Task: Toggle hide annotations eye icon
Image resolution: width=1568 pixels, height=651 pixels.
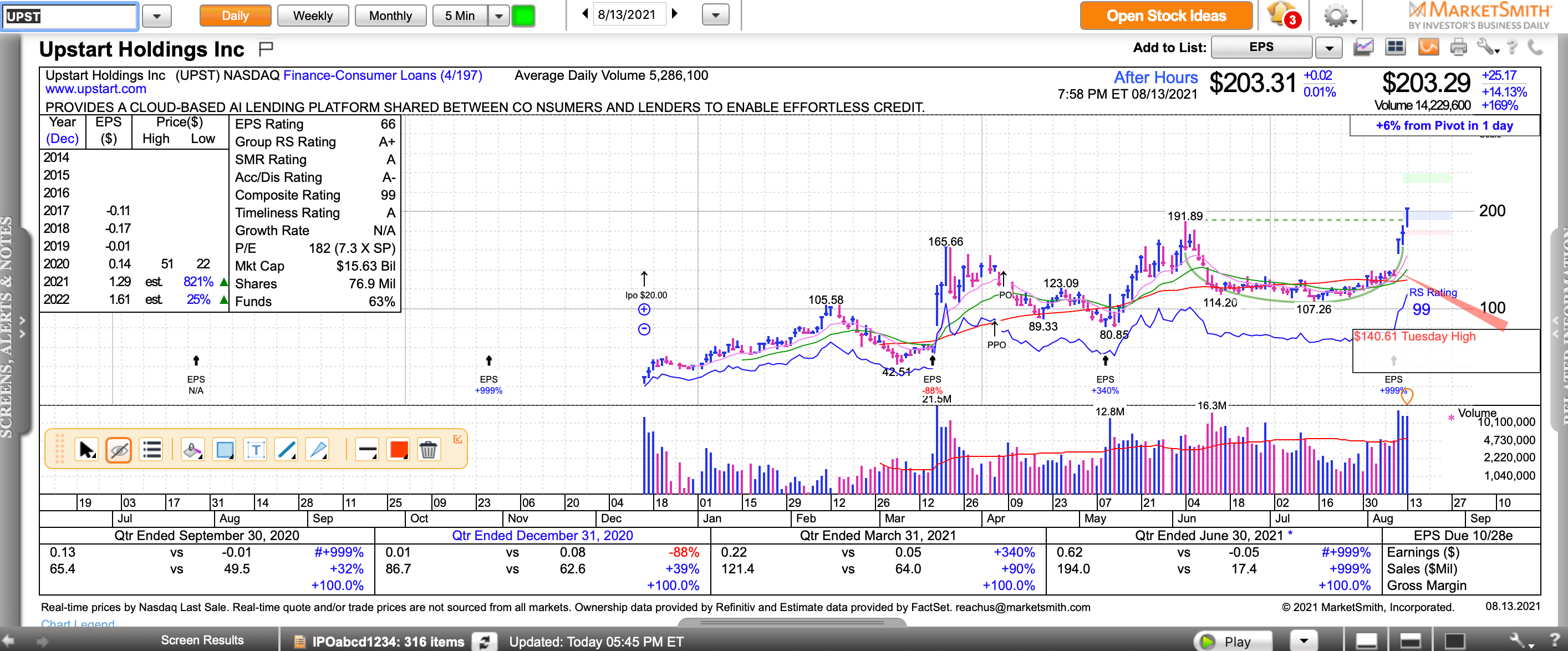Action: tap(119, 450)
